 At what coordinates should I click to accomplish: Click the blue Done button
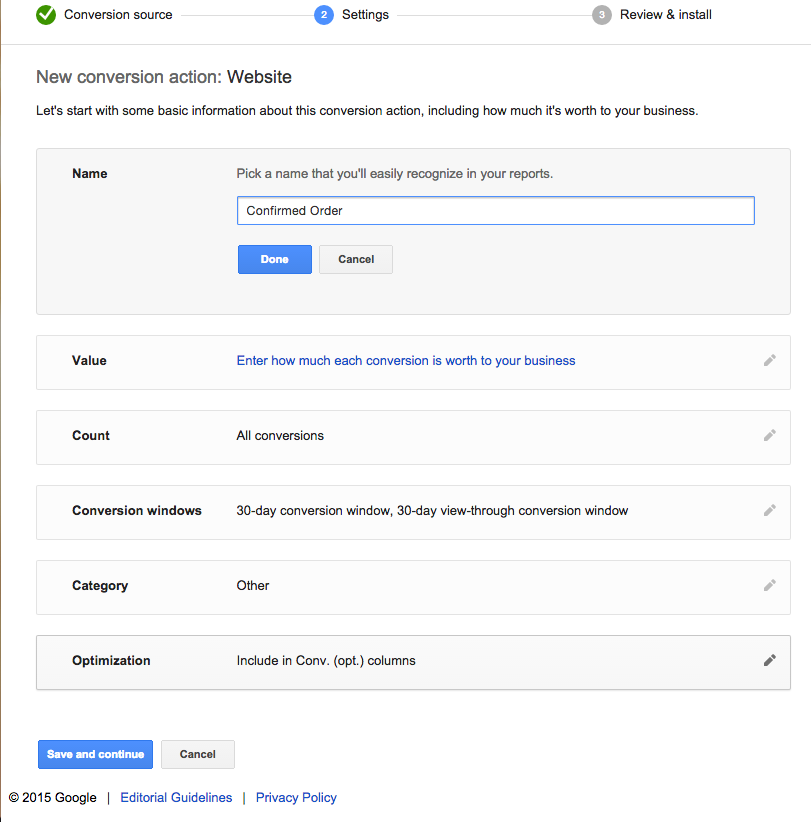[275, 259]
